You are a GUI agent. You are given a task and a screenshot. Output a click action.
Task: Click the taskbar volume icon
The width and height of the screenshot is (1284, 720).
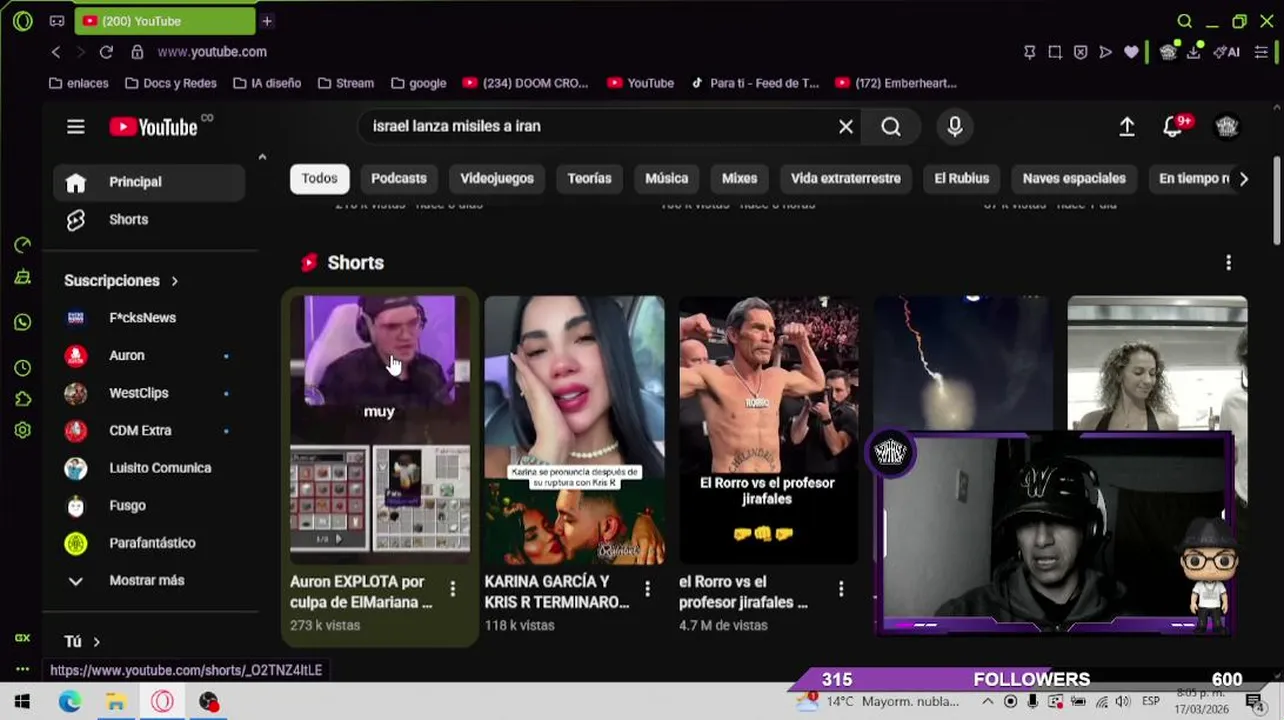(1122, 702)
